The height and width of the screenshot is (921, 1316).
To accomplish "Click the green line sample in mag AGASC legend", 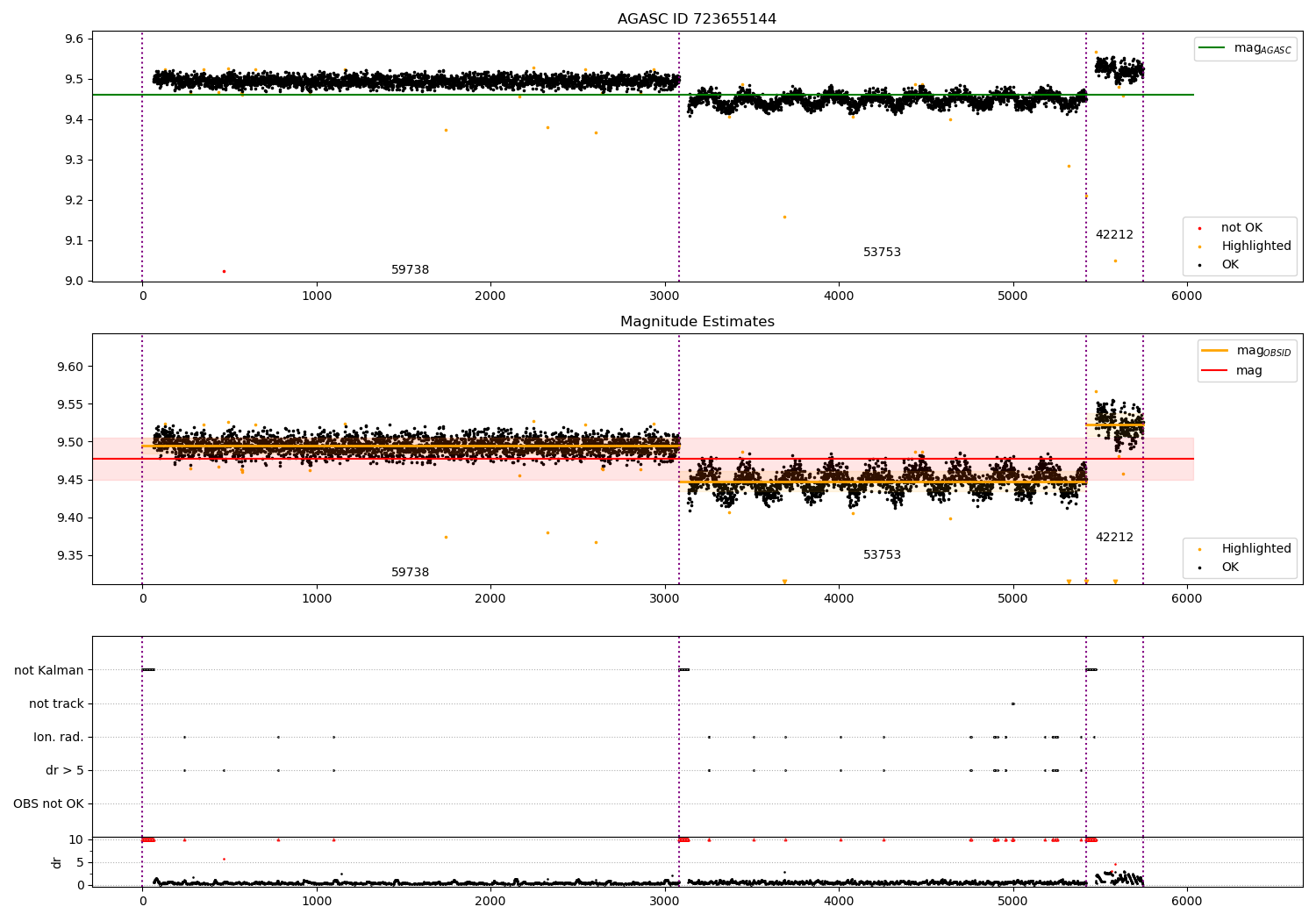I will (1212, 48).
